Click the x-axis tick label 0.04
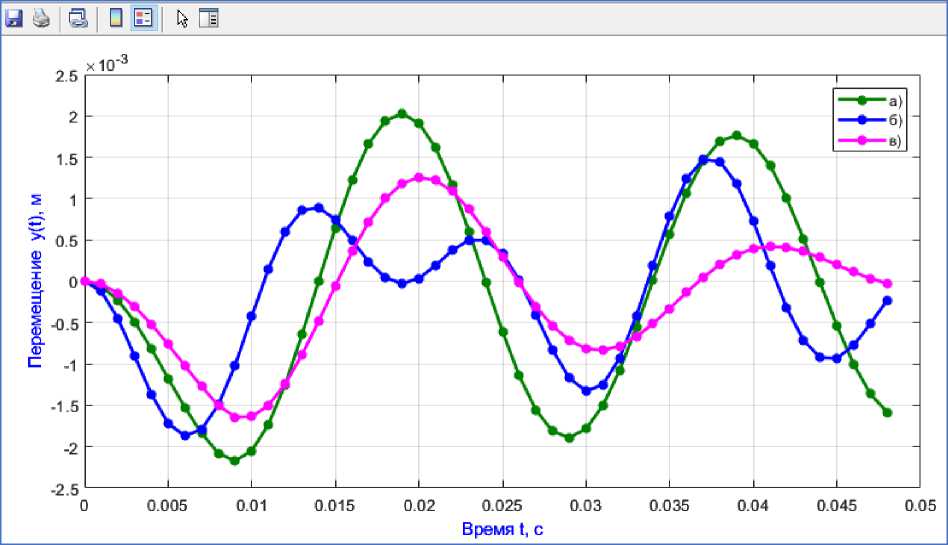This screenshot has height=545, width=948. click(x=753, y=506)
